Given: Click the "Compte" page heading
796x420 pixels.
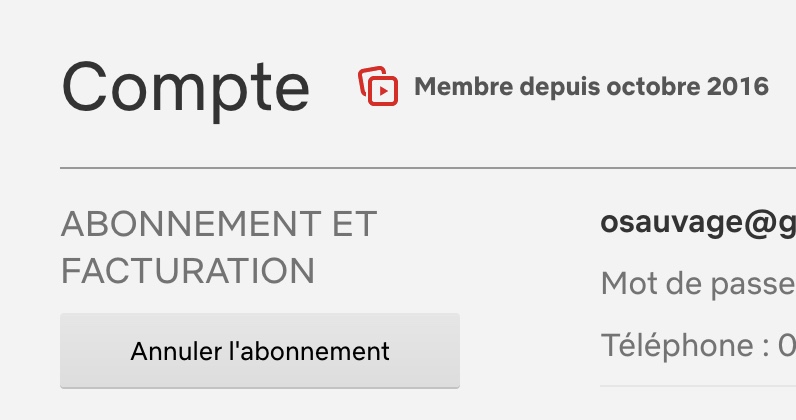Looking at the screenshot, I should click(186, 87).
